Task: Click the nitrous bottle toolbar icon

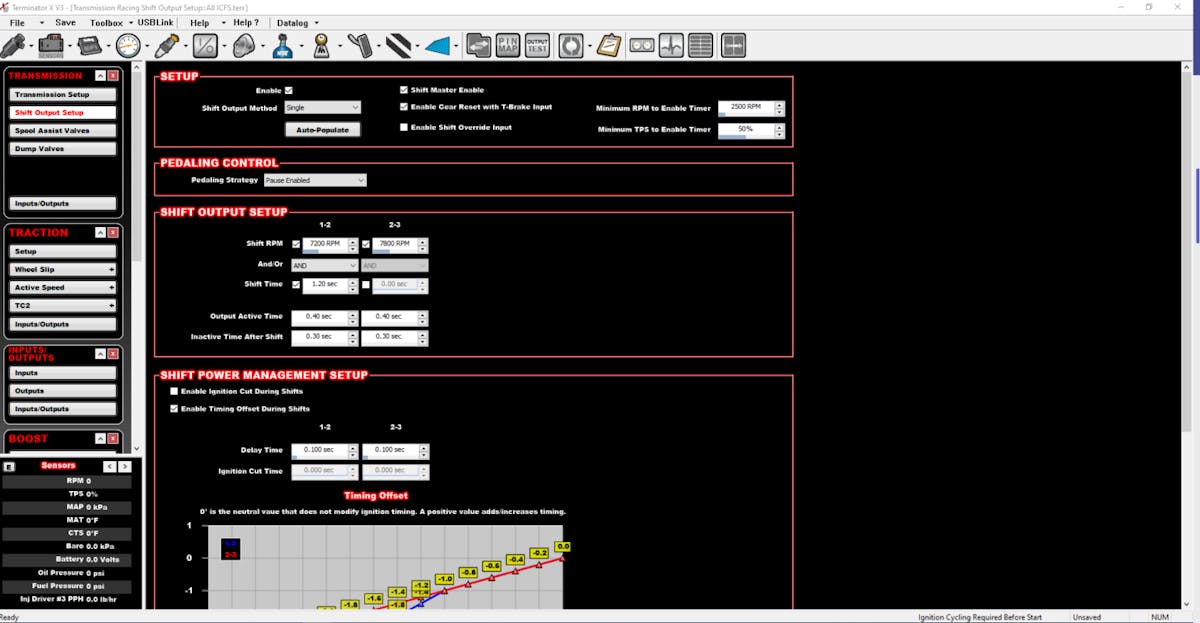Action: pyautogui.click(x=283, y=46)
